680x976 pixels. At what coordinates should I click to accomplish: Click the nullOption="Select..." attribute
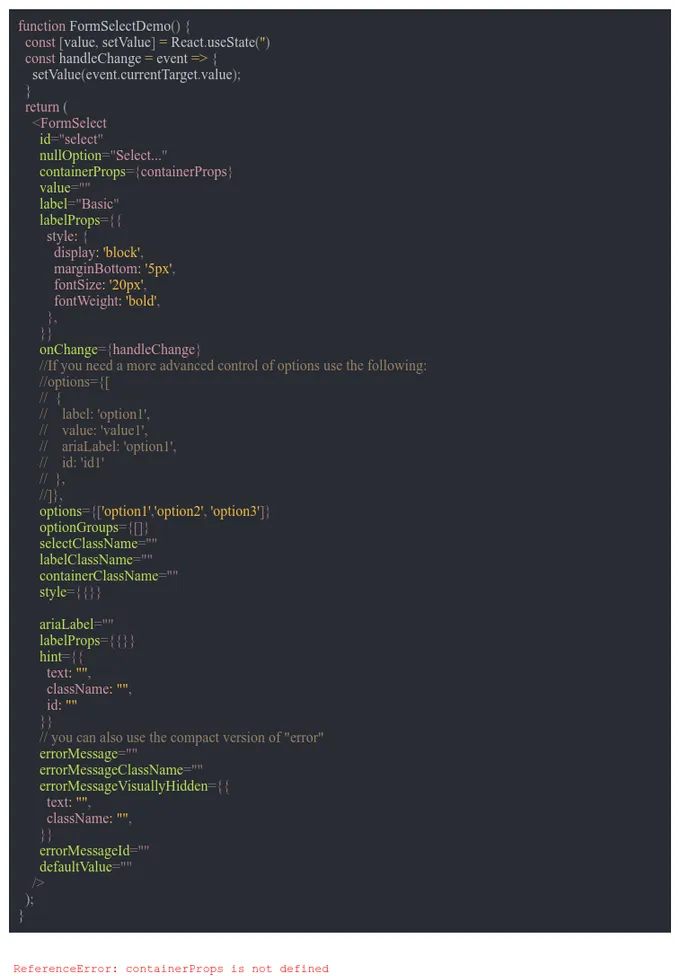pos(103,156)
